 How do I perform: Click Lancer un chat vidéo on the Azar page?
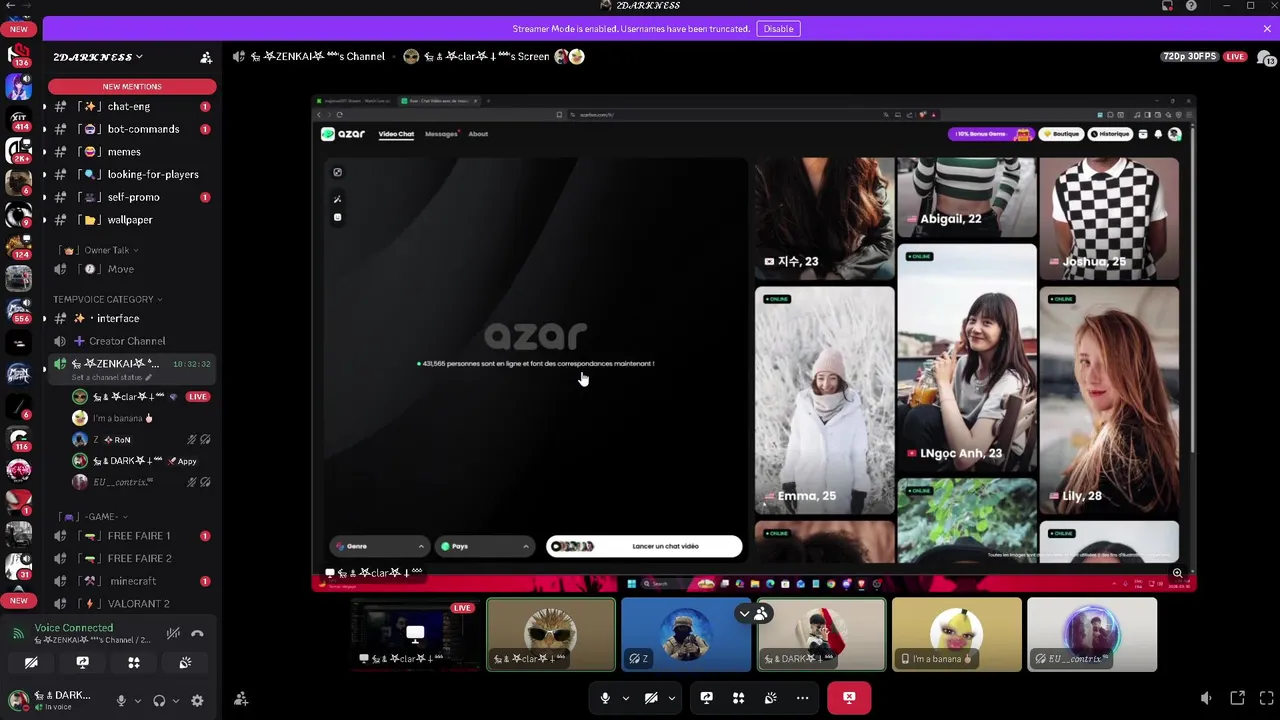click(x=645, y=546)
